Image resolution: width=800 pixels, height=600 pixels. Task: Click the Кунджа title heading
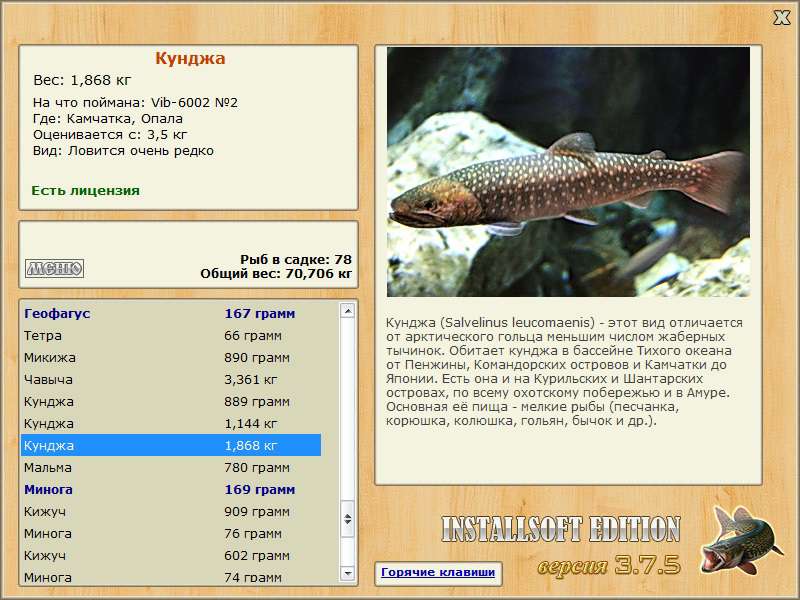(190, 58)
